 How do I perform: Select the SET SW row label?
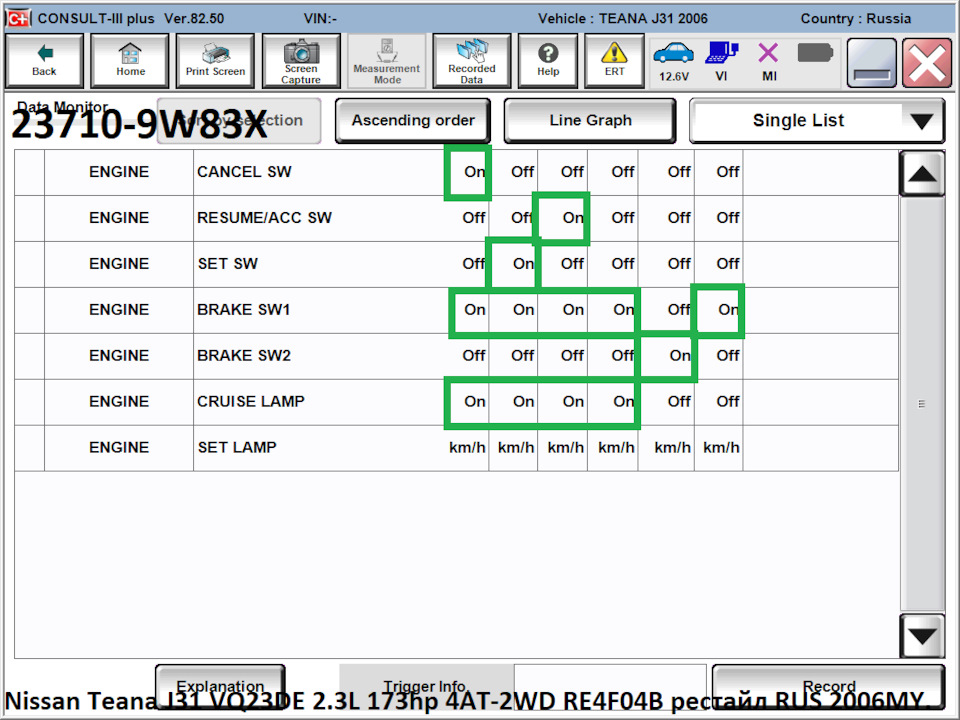(227, 264)
